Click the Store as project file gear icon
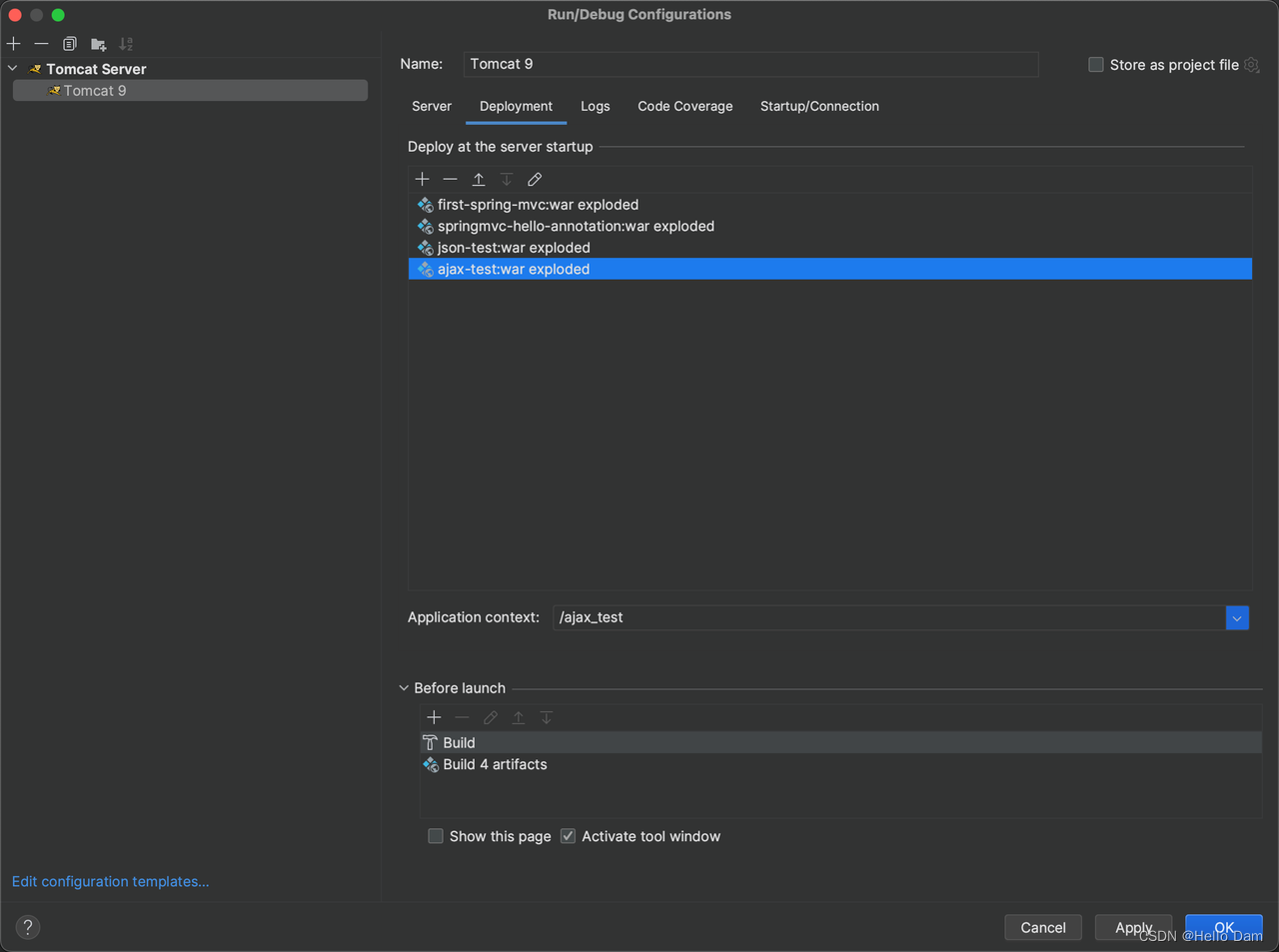This screenshot has height=952, width=1279. [1252, 65]
